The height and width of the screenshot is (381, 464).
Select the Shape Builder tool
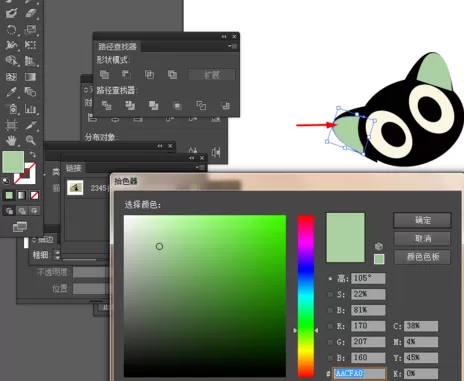click(11, 61)
